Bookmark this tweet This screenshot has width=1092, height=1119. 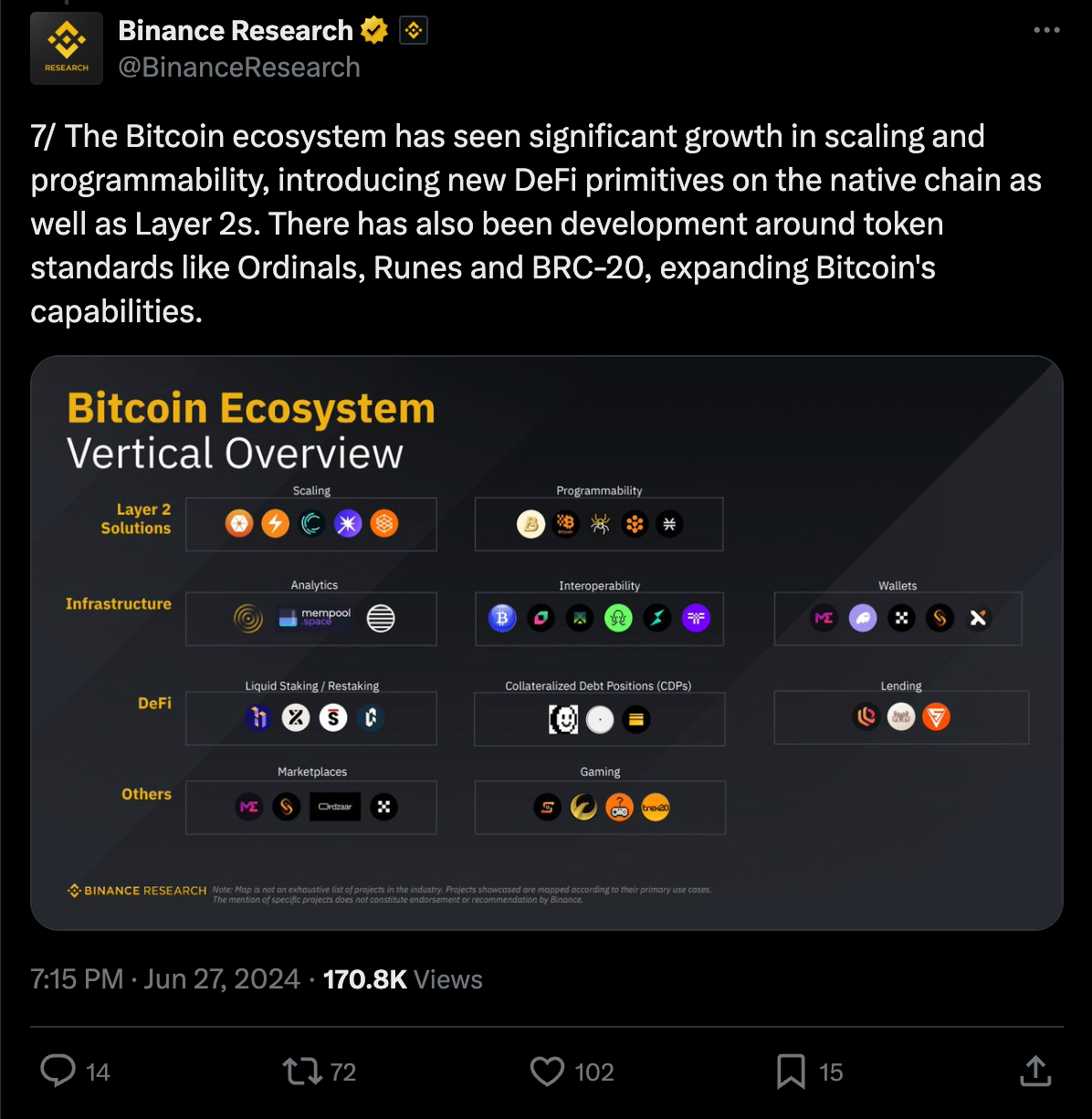coord(791,1072)
